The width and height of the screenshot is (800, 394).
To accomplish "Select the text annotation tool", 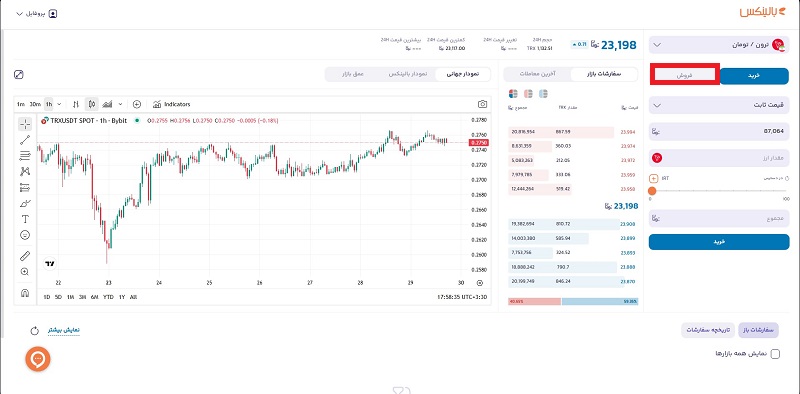I will coord(24,219).
